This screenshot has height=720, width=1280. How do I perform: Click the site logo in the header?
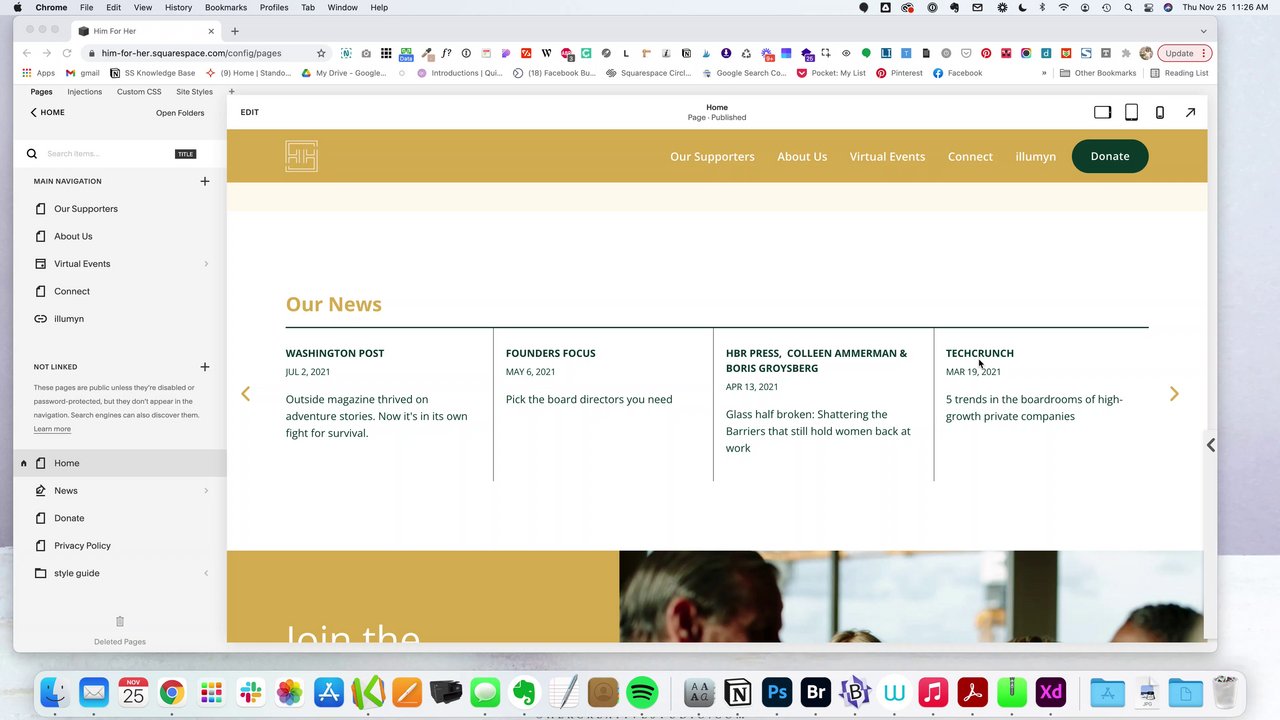pyautogui.click(x=301, y=156)
